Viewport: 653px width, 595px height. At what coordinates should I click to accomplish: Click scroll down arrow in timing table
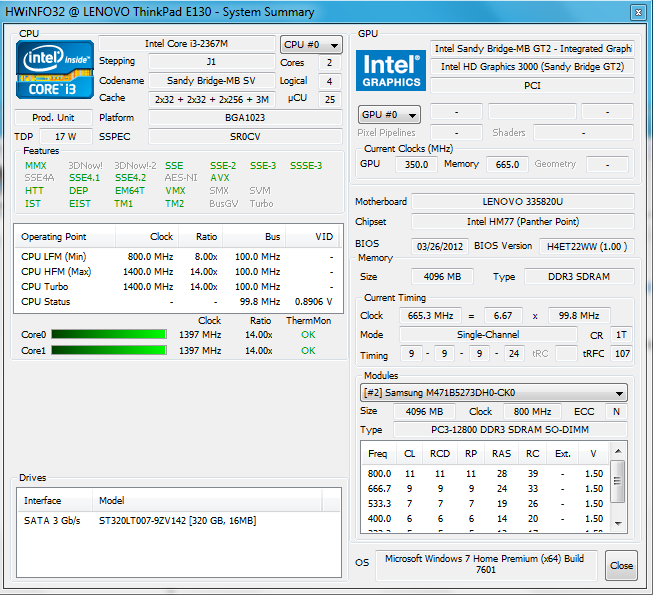click(618, 523)
